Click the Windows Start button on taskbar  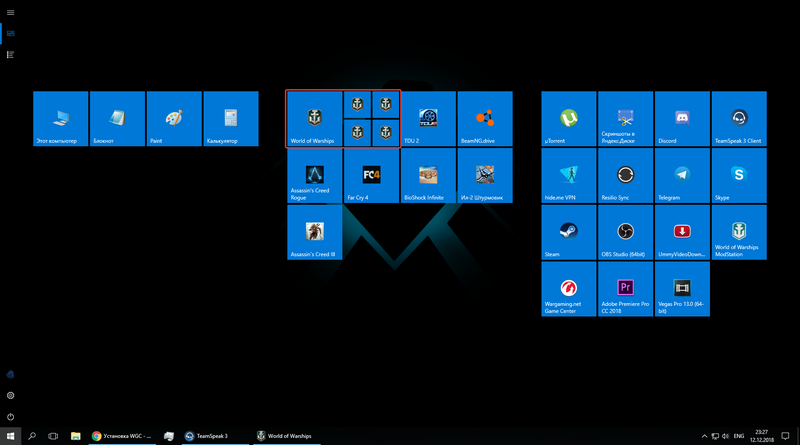10,436
